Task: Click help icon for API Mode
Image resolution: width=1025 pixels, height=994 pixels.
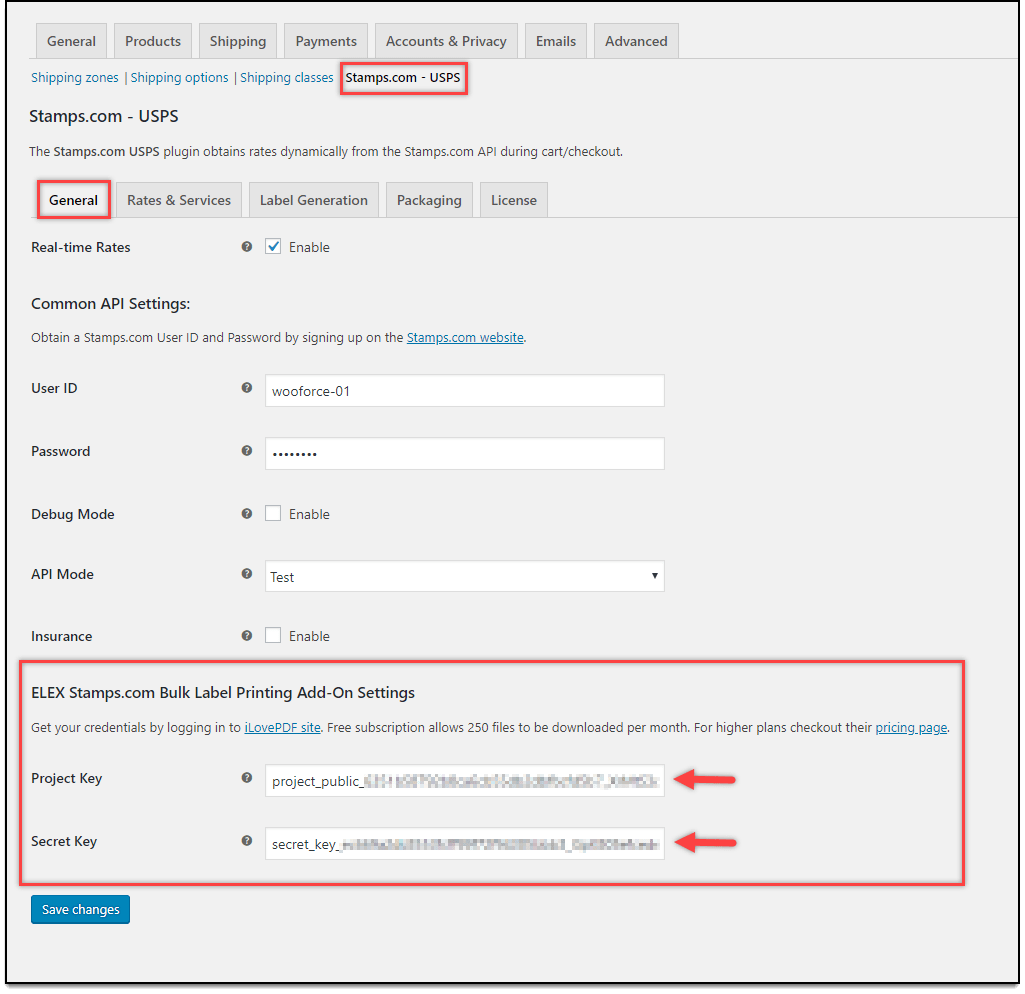Action: (x=246, y=574)
